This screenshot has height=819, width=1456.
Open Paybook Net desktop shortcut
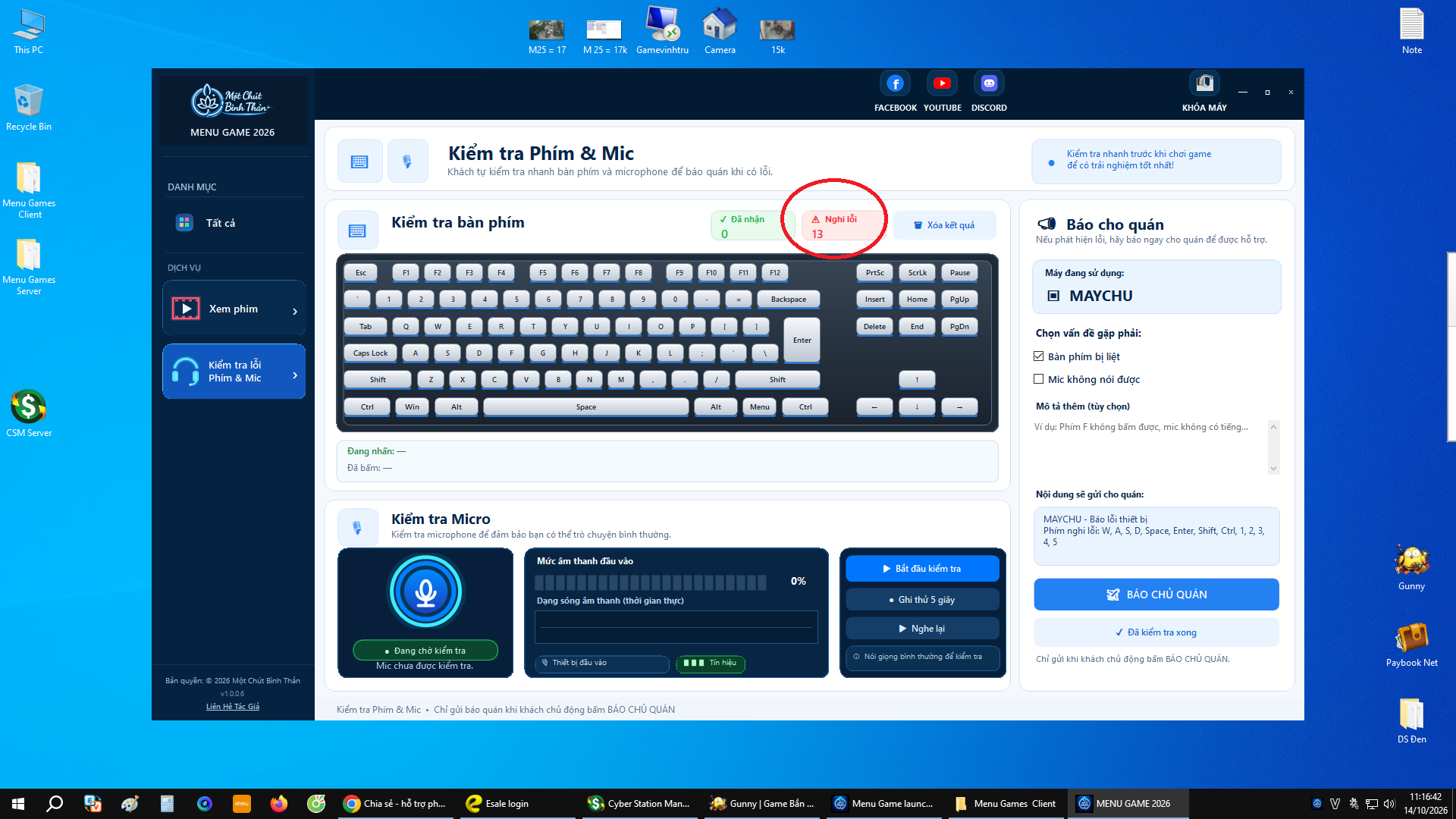click(x=1411, y=644)
